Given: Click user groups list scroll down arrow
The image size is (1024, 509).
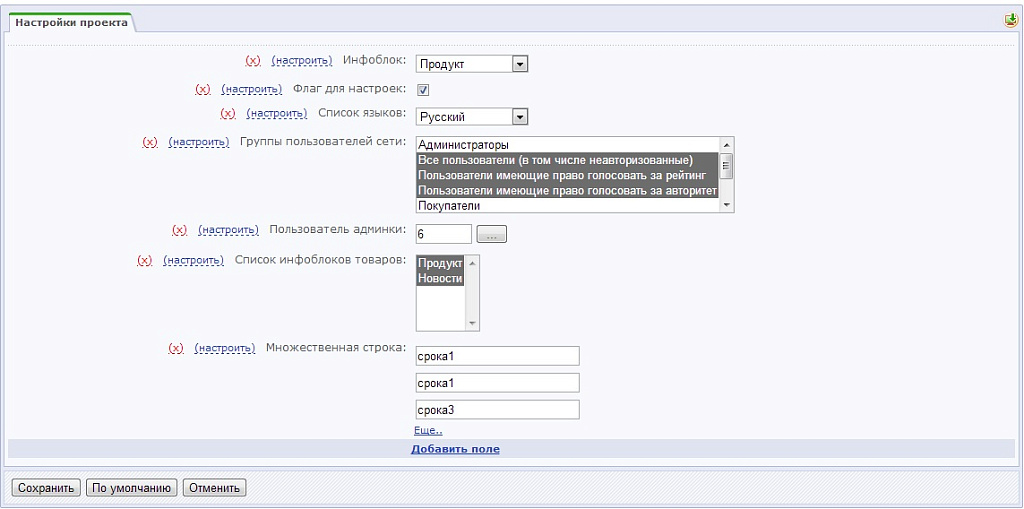Looking at the screenshot, I should pos(726,205).
